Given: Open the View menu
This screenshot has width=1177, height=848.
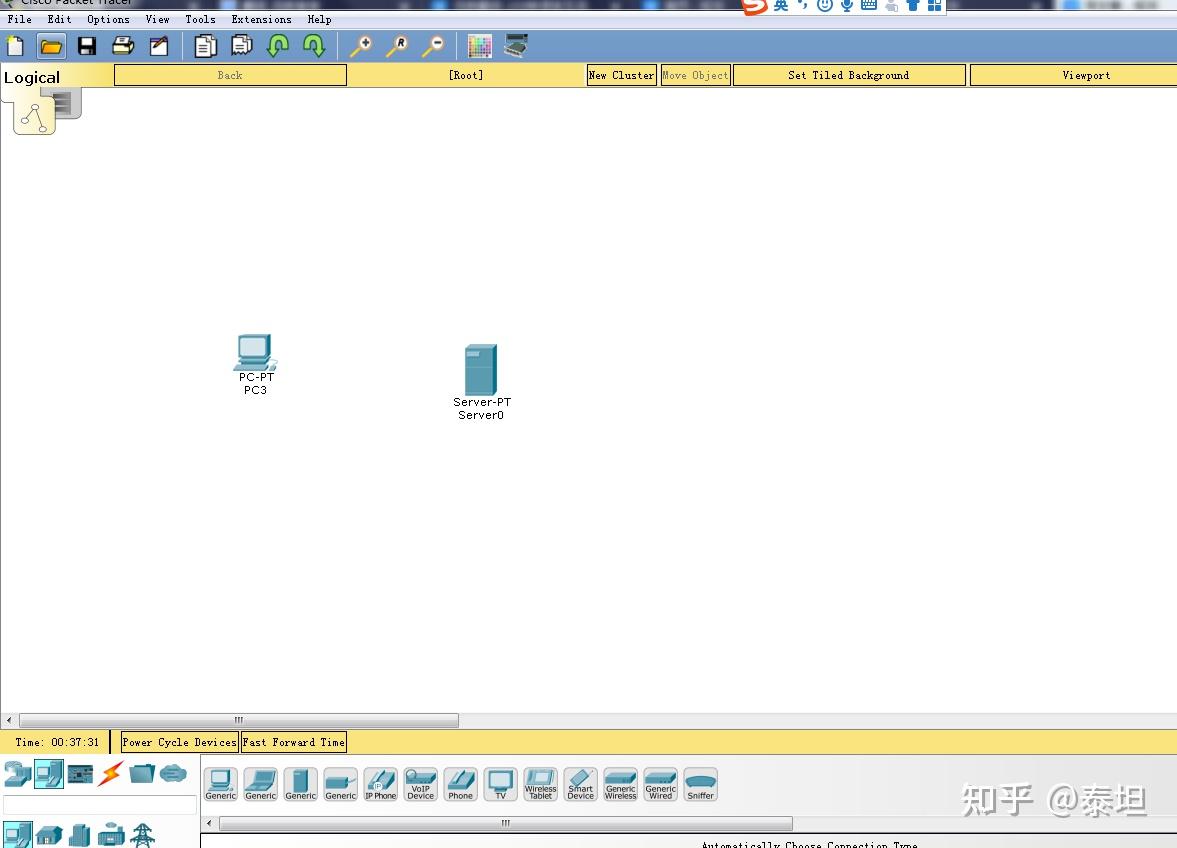Looking at the screenshot, I should point(158,20).
